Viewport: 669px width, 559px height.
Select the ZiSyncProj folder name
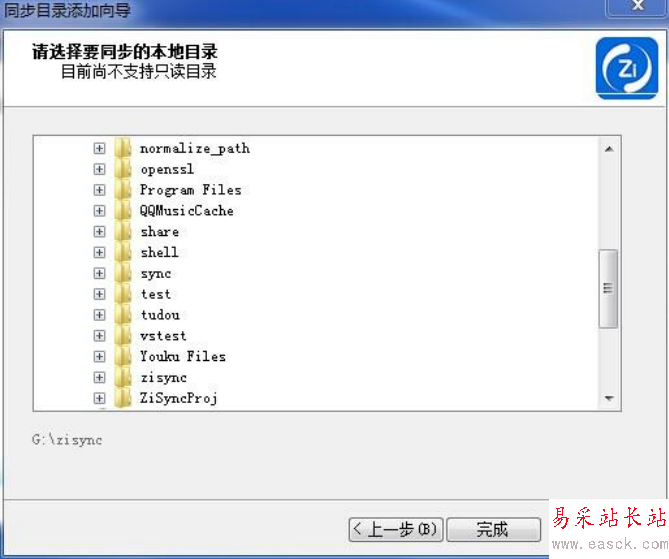179,398
